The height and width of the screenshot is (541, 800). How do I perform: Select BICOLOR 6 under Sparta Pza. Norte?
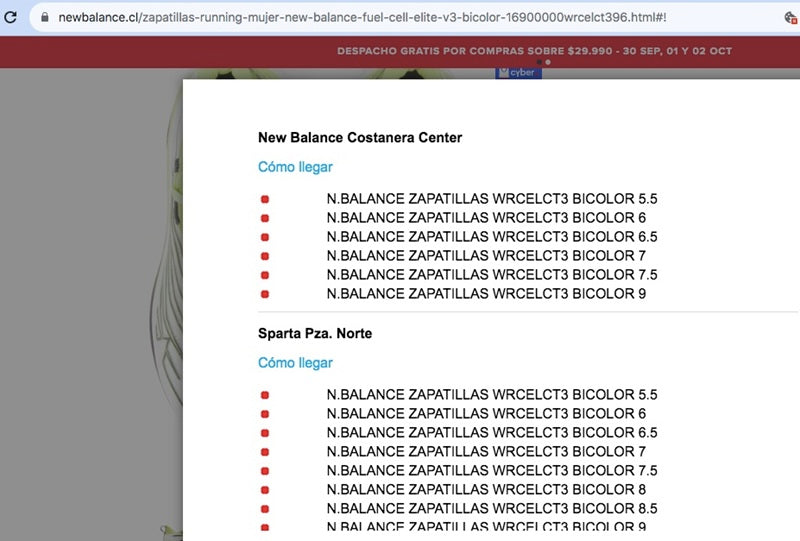tap(486, 413)
